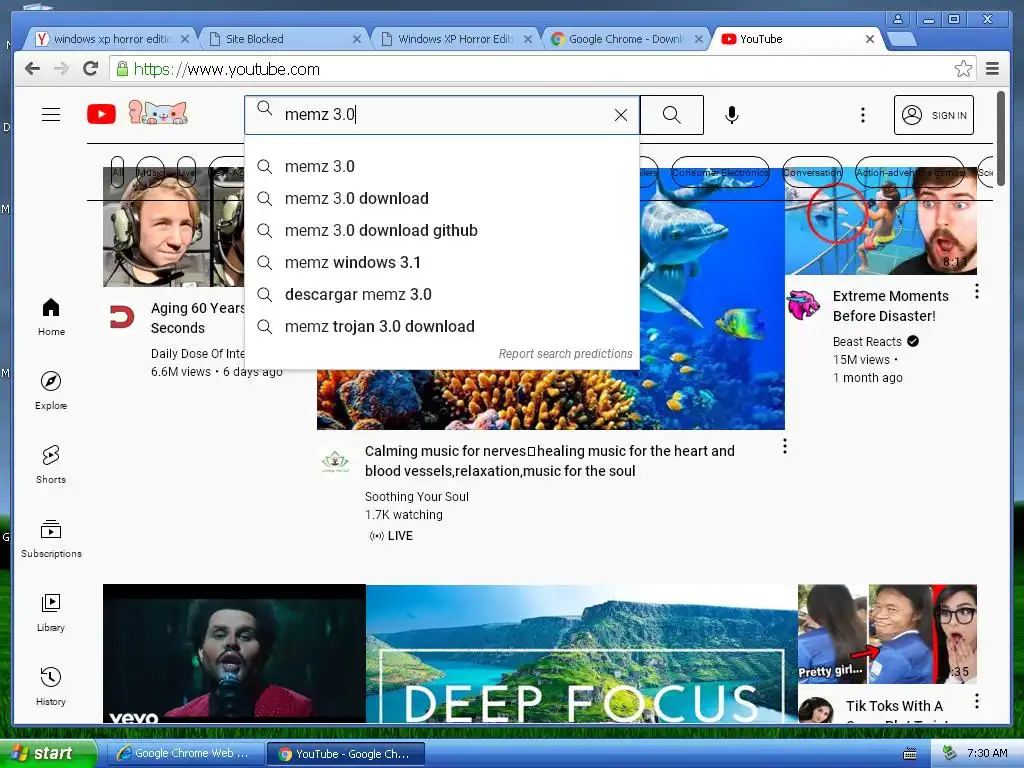This screenshot has height=768, width=1024.
Task: Open the YouTube hamburger guide menu
Action: click(51, 115)
